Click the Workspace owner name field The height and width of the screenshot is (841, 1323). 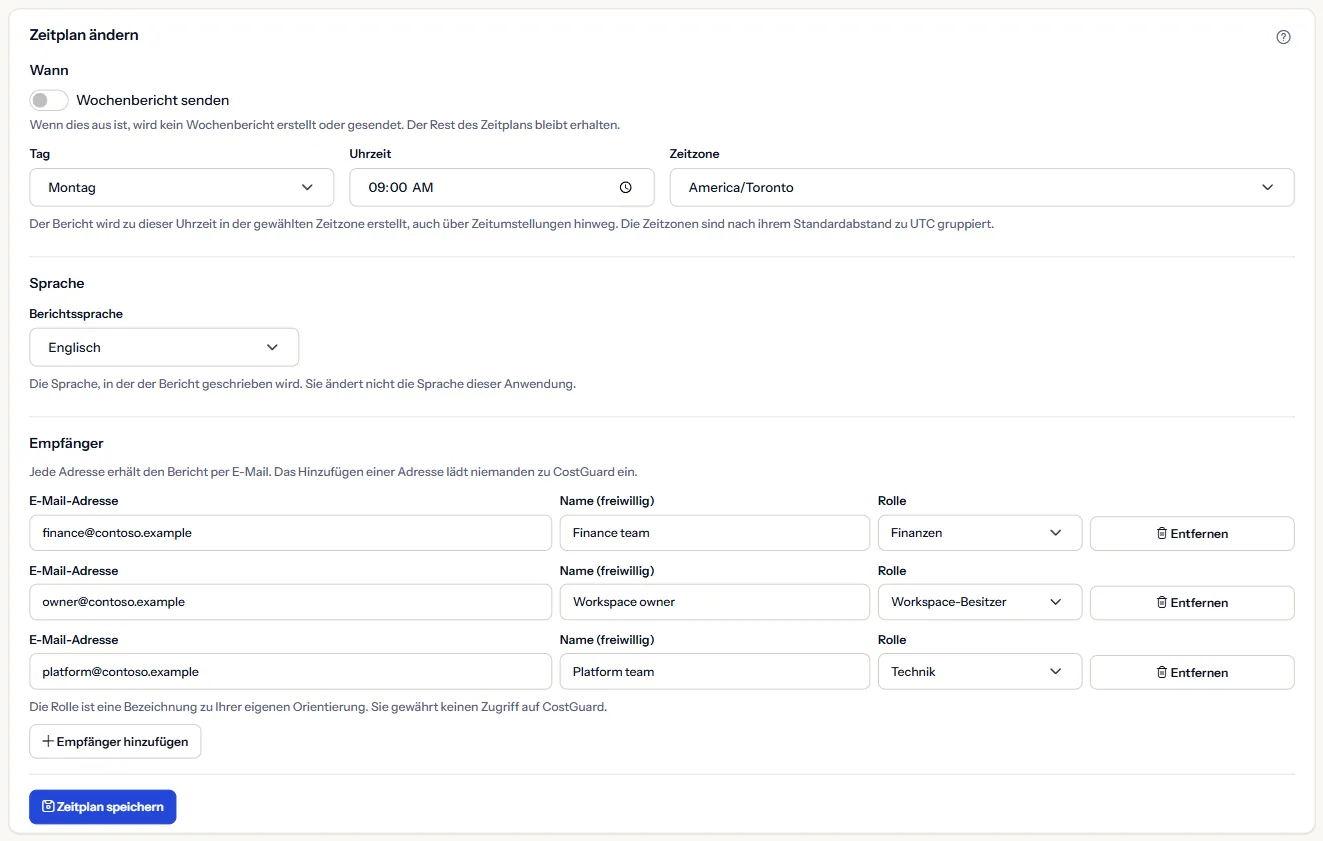point(715,602)
